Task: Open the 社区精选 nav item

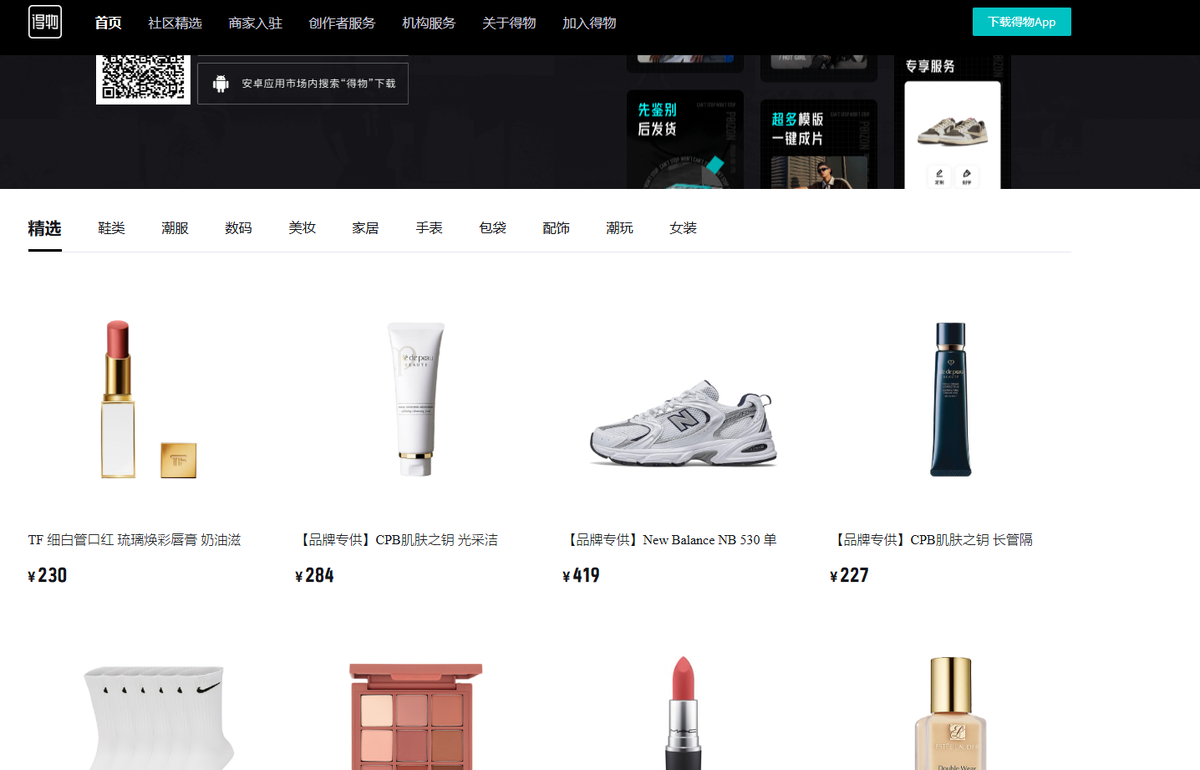Action: click(x=175, y=23)
